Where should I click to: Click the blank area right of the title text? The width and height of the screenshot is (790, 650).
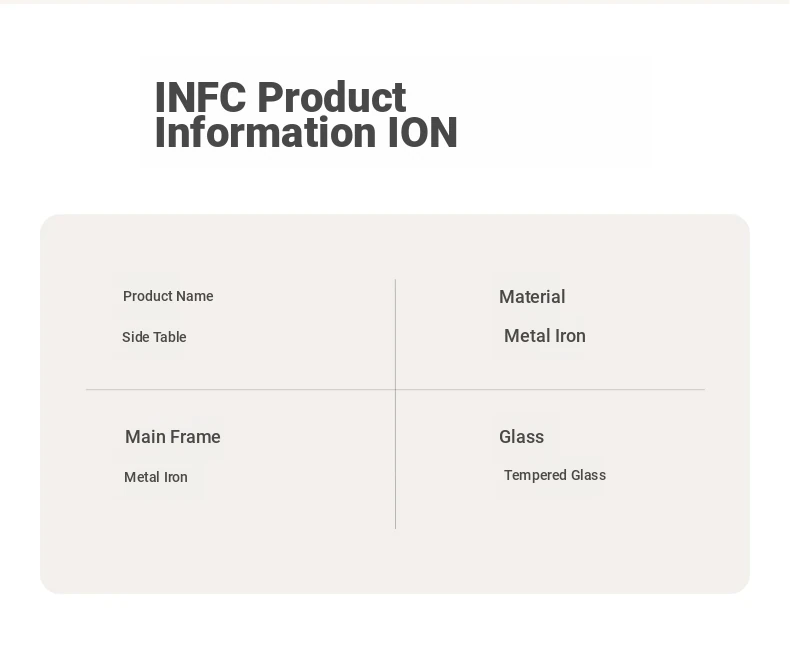point(560,112)
